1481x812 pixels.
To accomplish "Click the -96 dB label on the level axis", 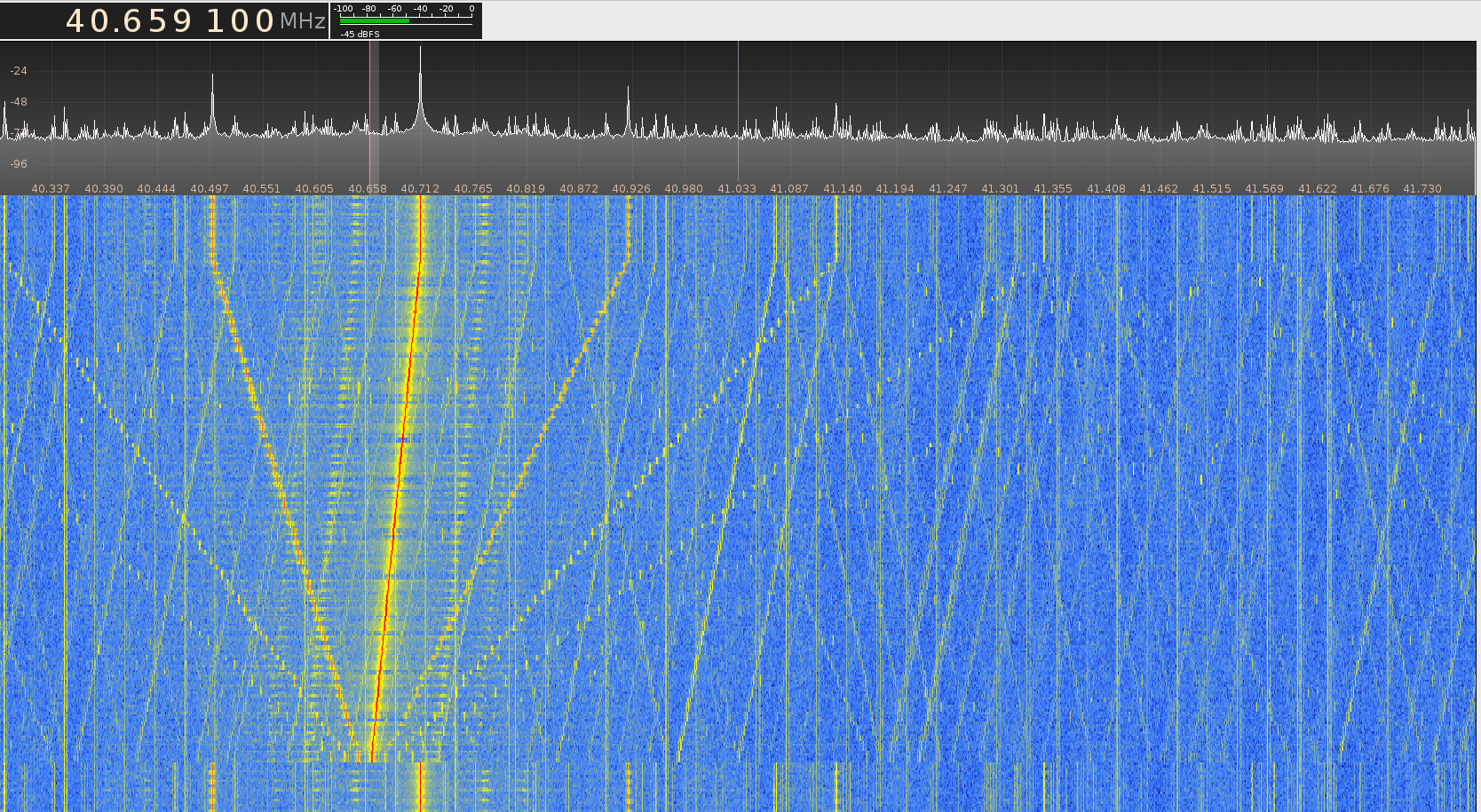I will pyautogui.click(x=19, y=164).
